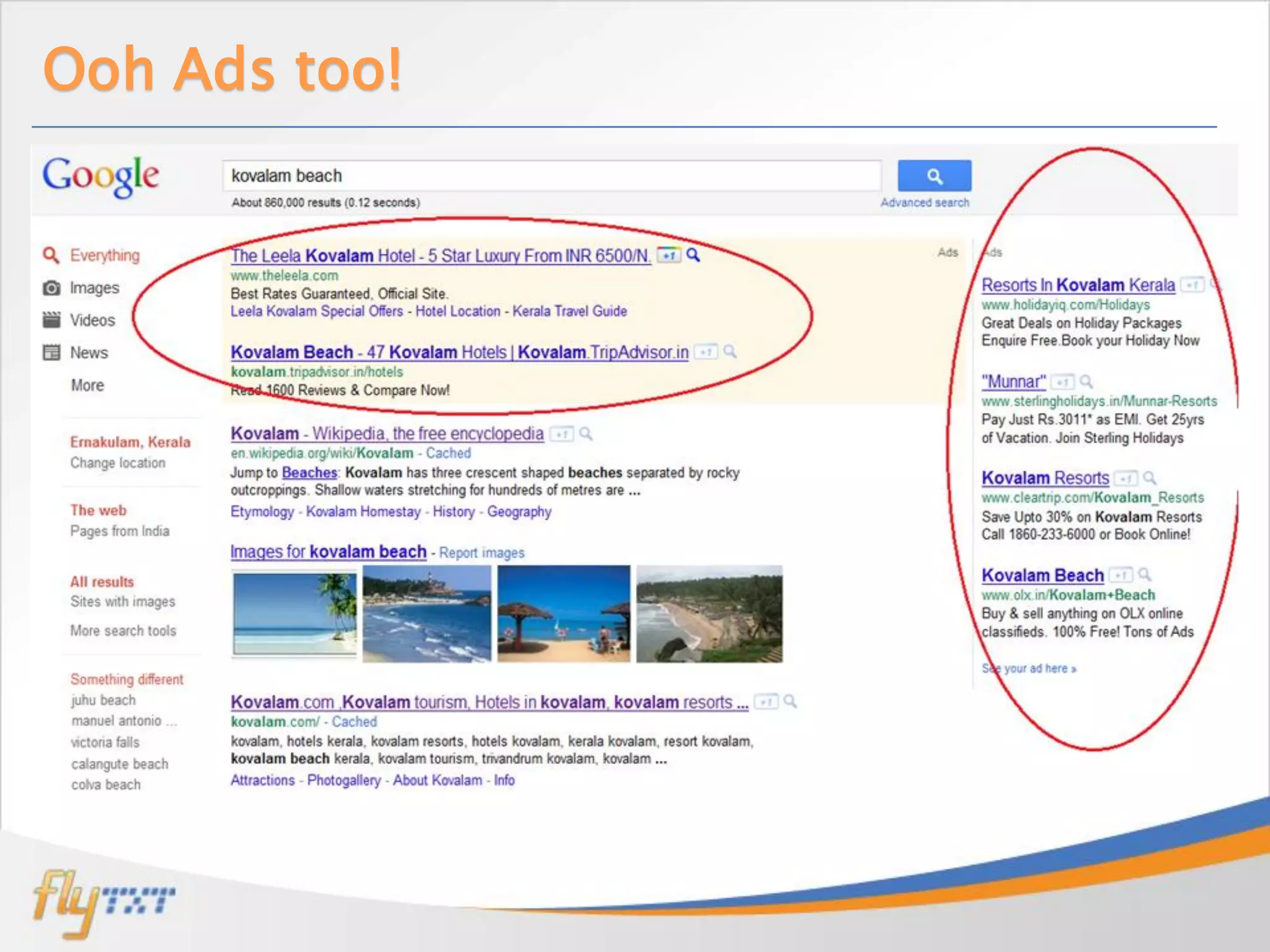Click Report images link

[482, 553]
